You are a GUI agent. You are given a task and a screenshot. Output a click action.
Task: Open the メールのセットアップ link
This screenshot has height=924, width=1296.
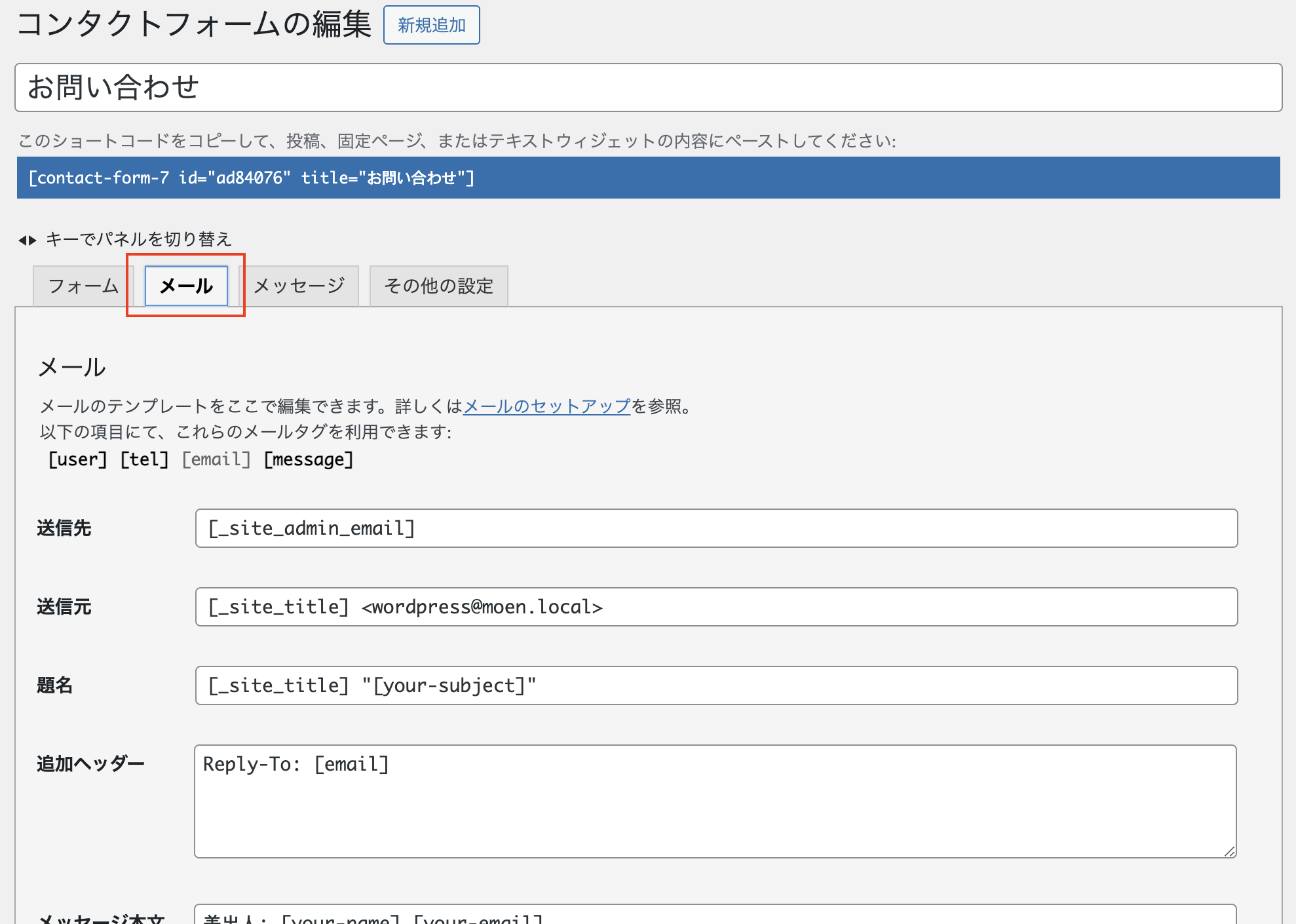546,406
